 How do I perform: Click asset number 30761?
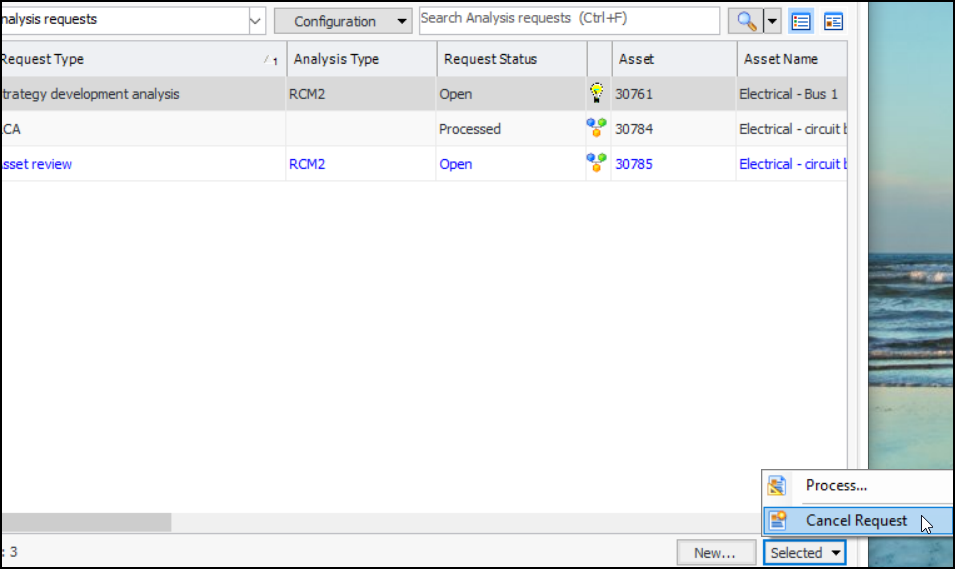point(633,94)
